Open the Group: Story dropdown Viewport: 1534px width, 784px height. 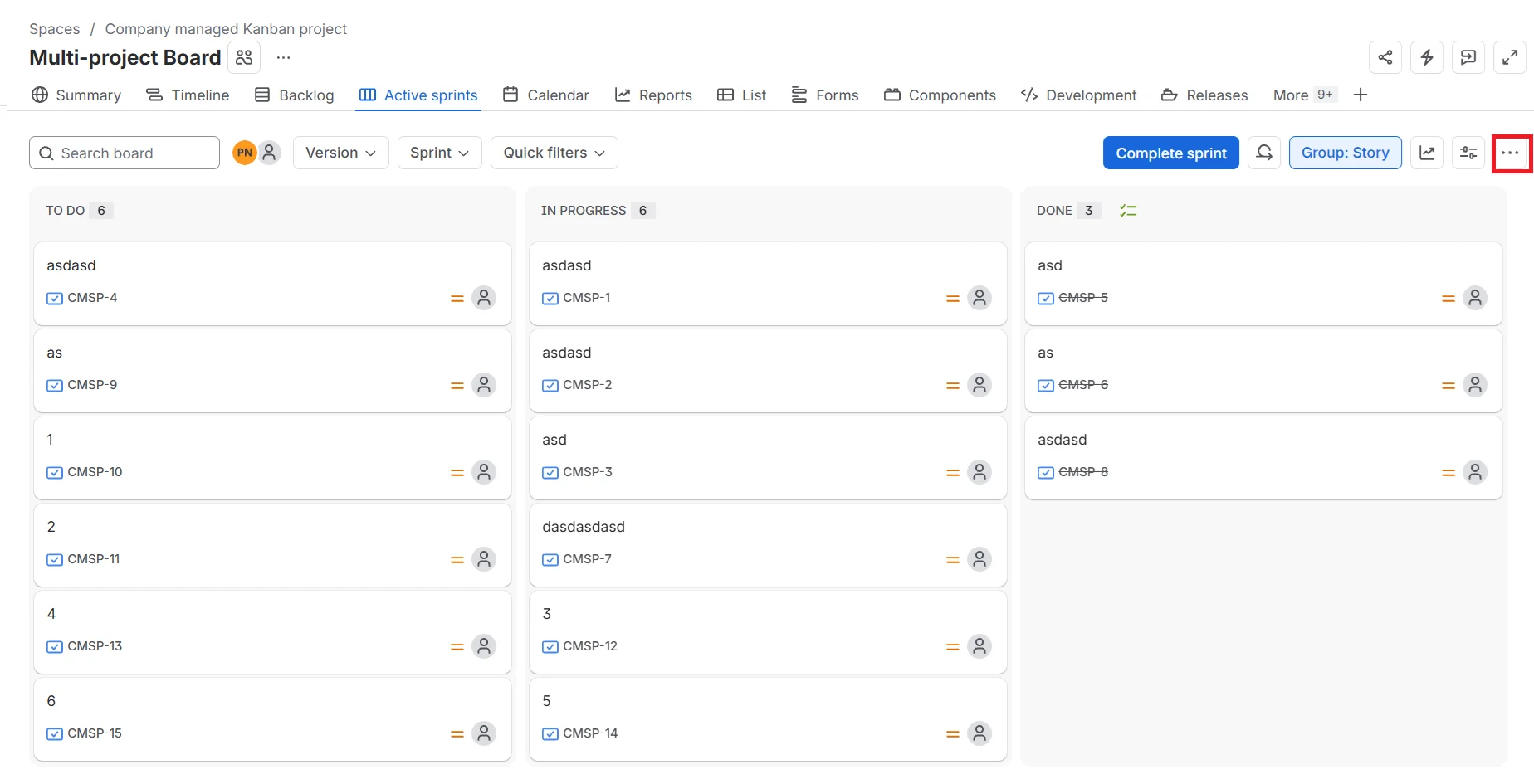(1346, 153)
